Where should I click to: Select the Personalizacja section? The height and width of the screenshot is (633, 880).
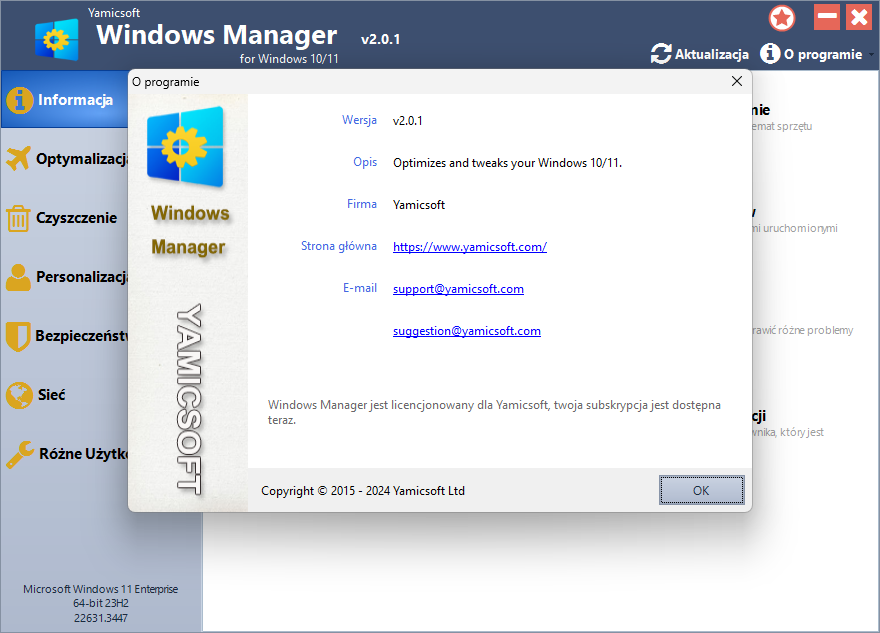point(65,277)
